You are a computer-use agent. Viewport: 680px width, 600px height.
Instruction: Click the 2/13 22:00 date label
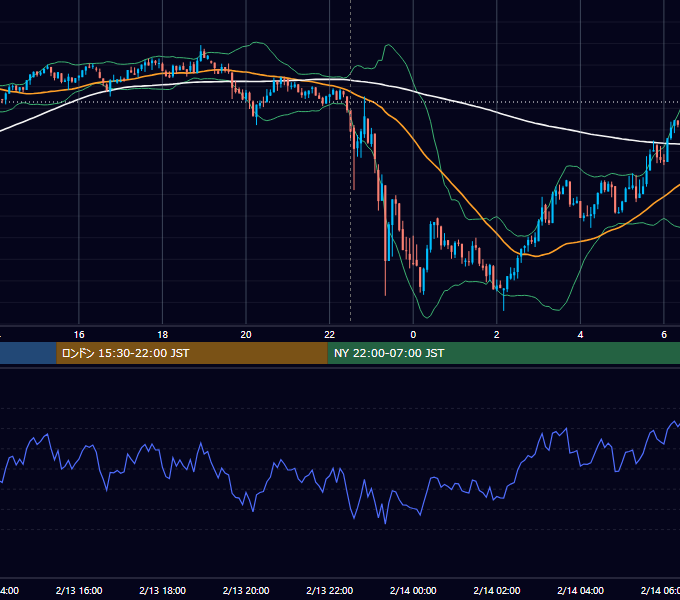click(330, 590)
